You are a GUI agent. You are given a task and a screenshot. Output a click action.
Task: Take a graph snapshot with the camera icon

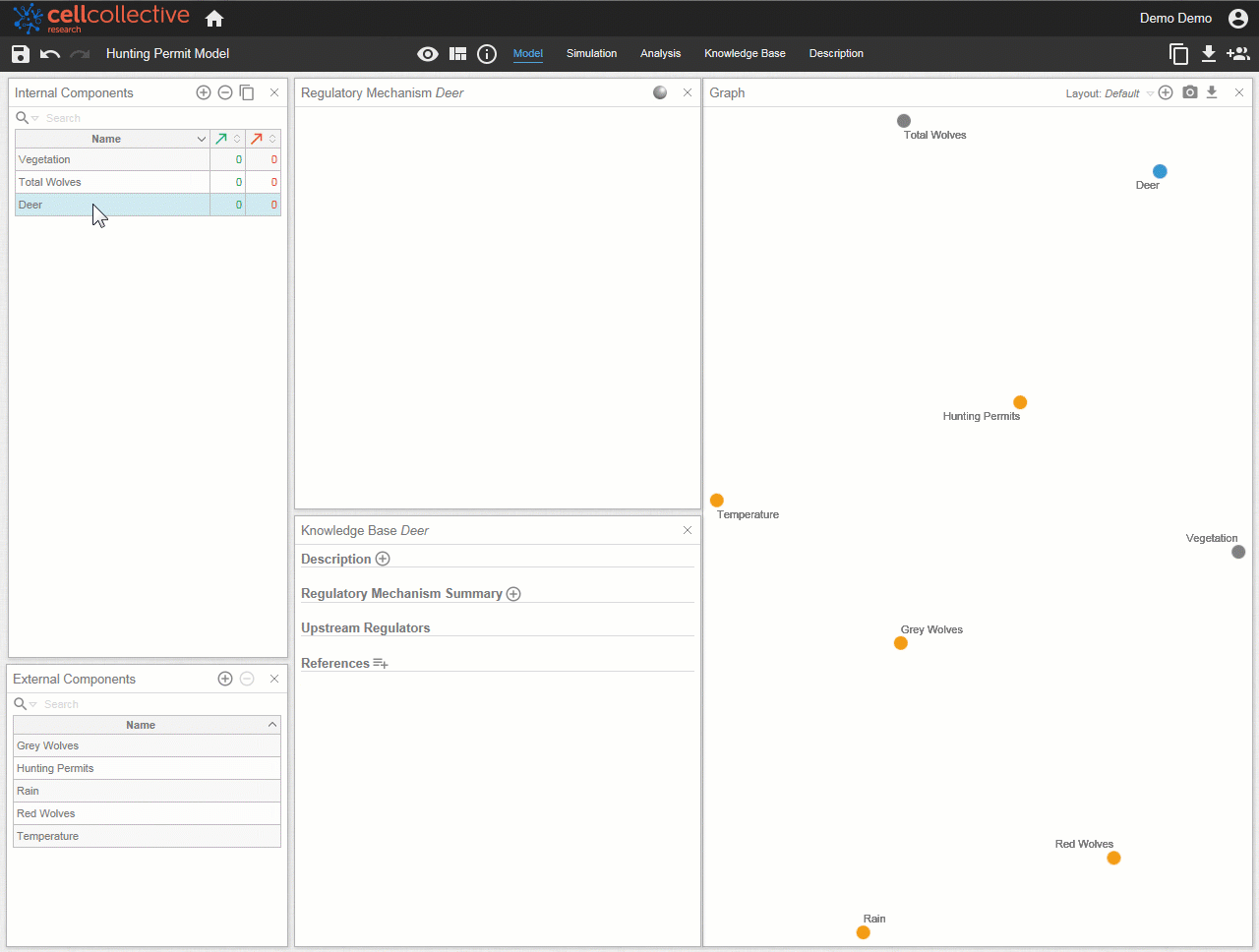coord(1190,92)
